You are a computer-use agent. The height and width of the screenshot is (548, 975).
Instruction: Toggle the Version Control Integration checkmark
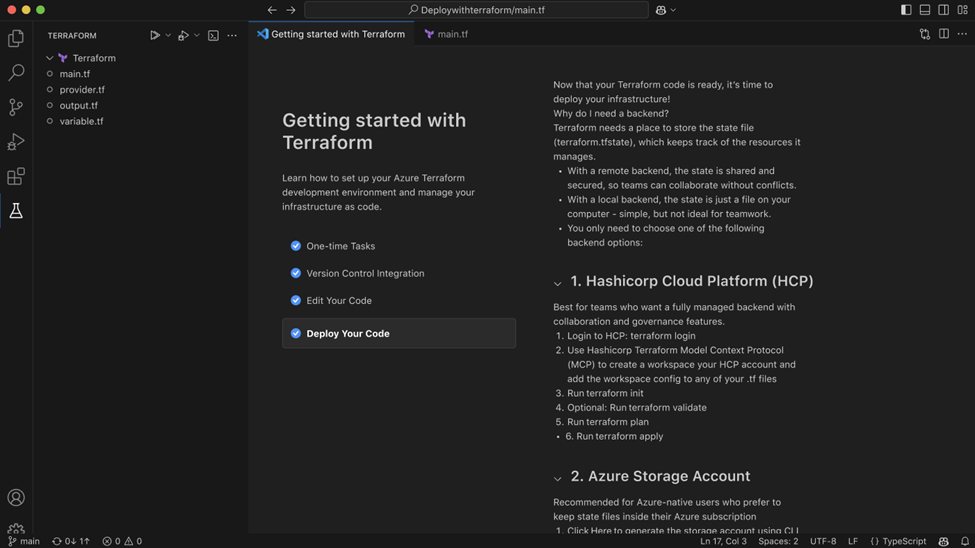click(x=296, y=273)
